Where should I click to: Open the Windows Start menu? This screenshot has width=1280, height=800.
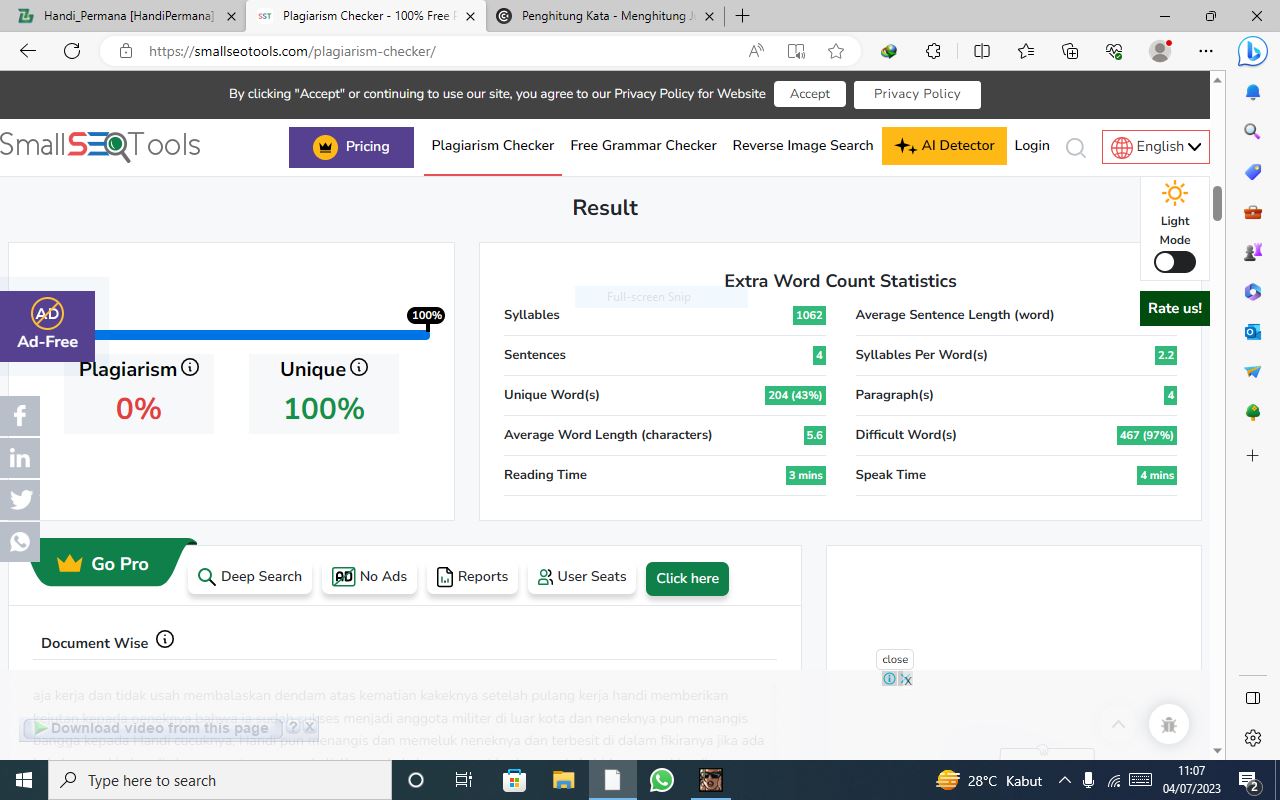pos(23,780)
